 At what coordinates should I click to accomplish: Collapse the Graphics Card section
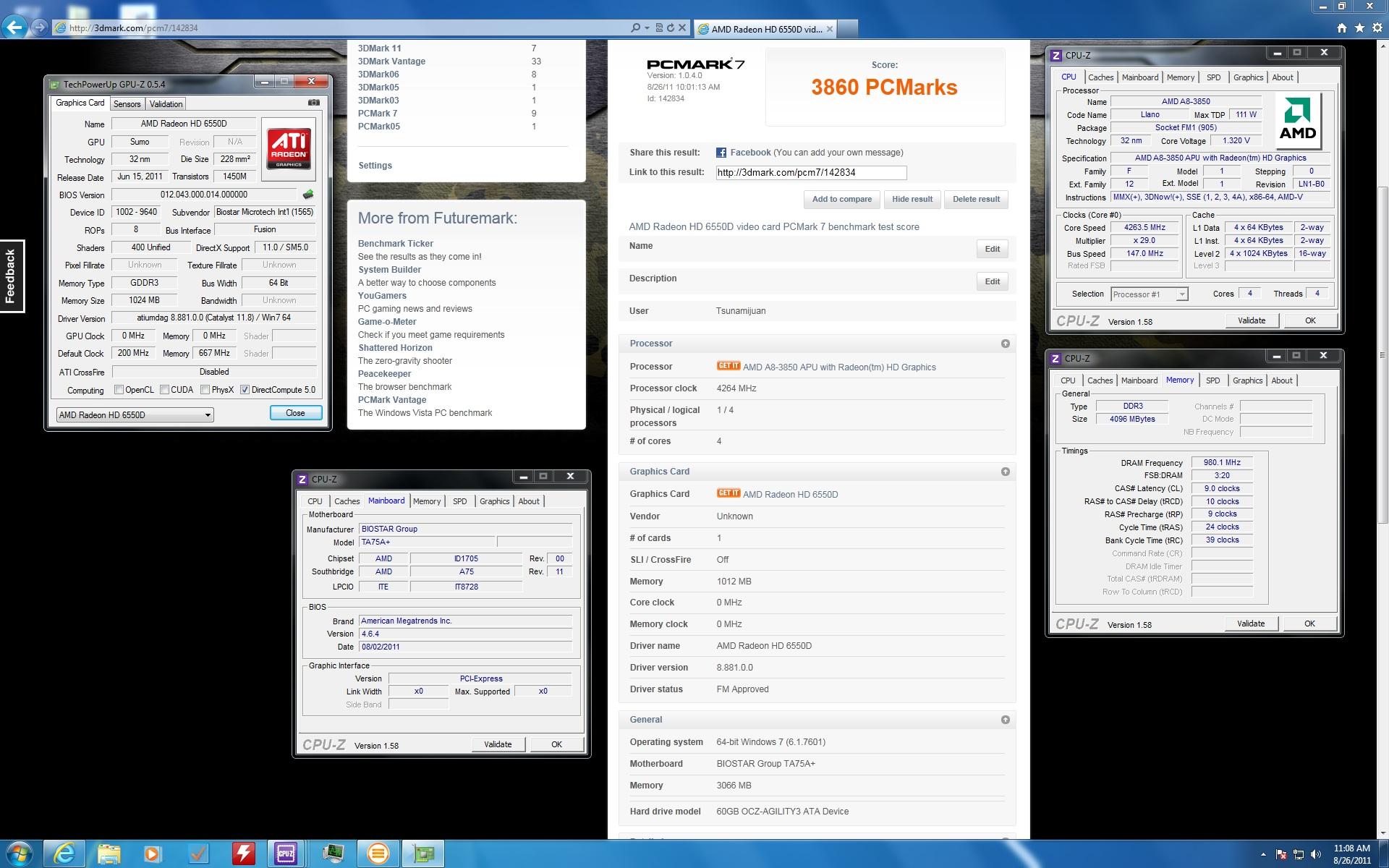pos(1005,472)
